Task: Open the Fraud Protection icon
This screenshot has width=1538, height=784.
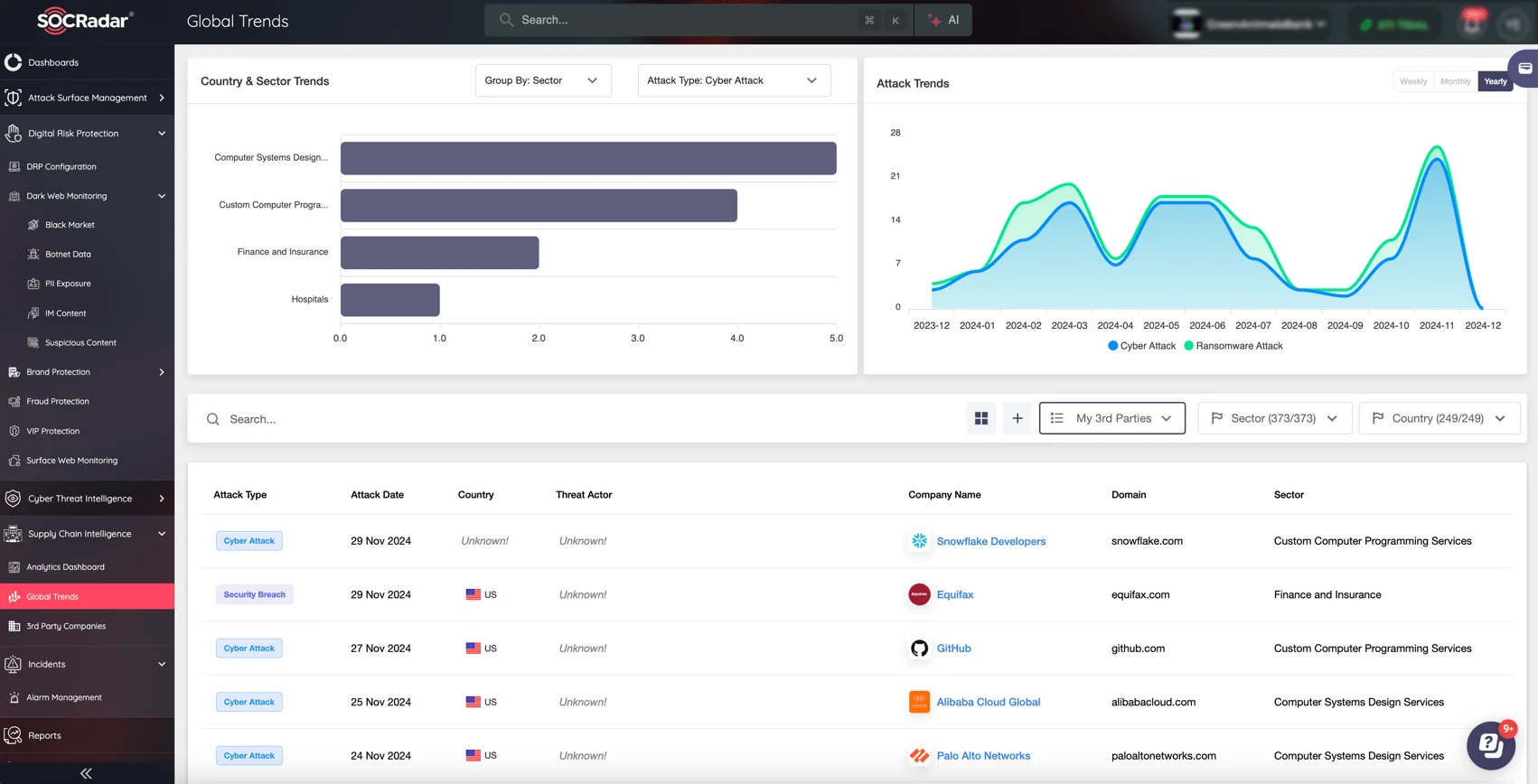Action: pyautogui.click(x=14, y=401)
